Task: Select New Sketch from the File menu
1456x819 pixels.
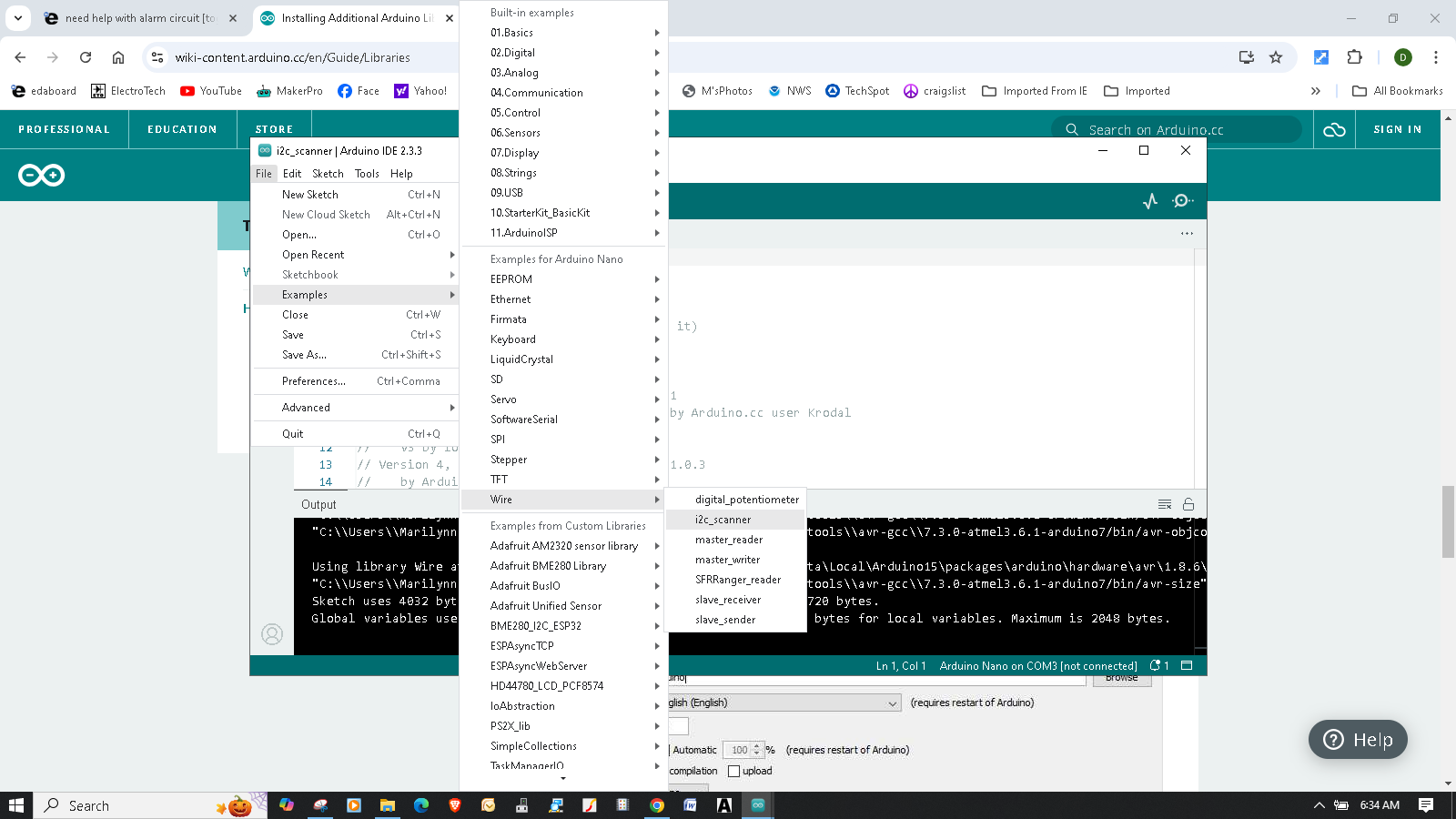Action: coord(355,195)
